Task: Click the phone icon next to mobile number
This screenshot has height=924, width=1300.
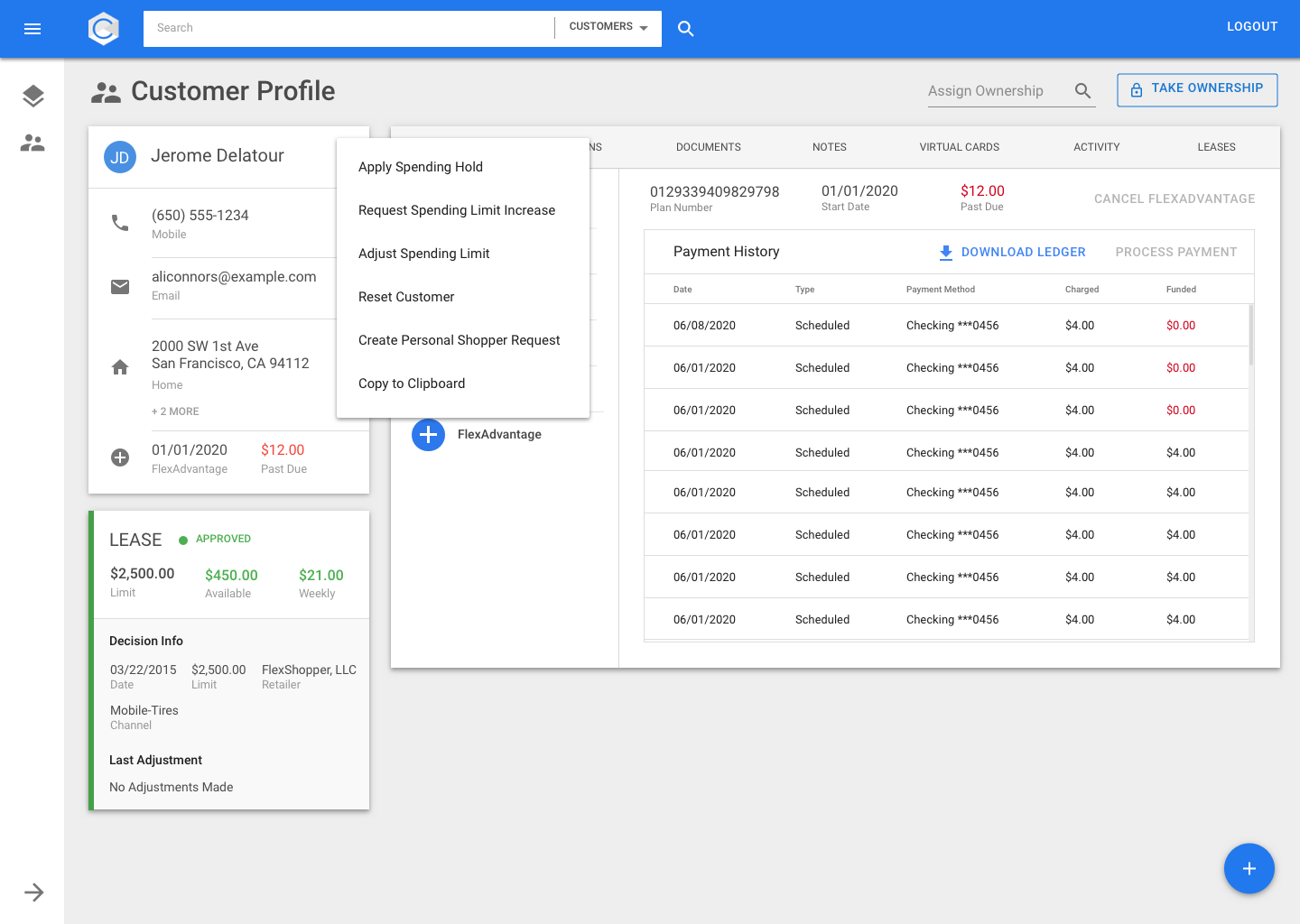Action: coord(120,223)
